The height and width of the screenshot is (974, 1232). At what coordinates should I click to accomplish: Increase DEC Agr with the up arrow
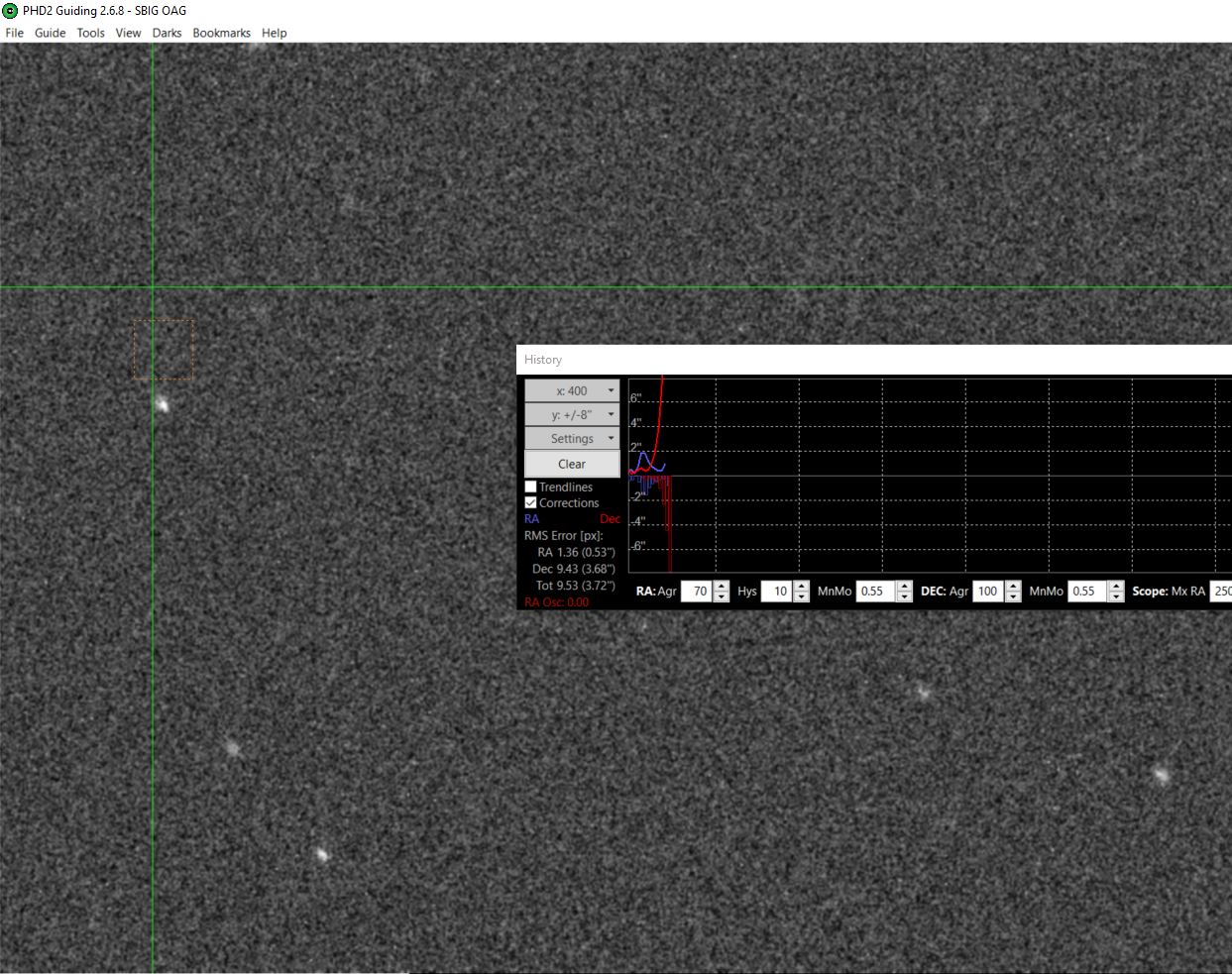(1013, 586)
